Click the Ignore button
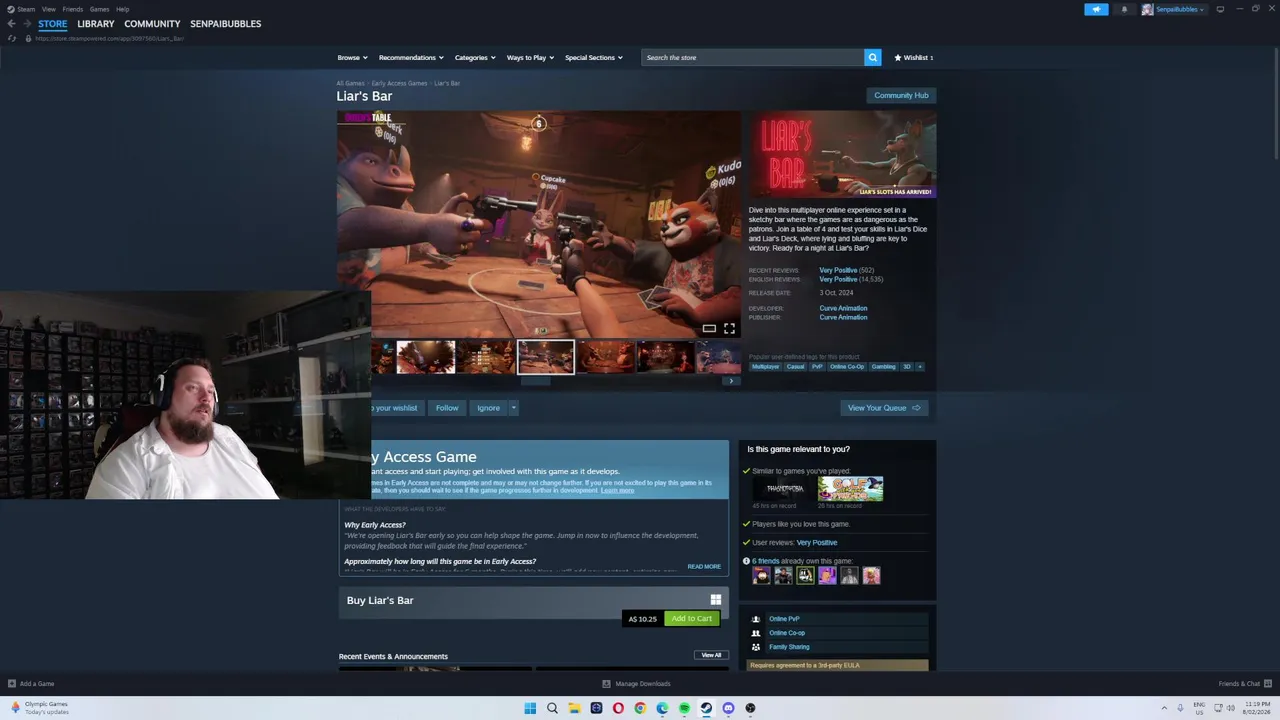 488,408
